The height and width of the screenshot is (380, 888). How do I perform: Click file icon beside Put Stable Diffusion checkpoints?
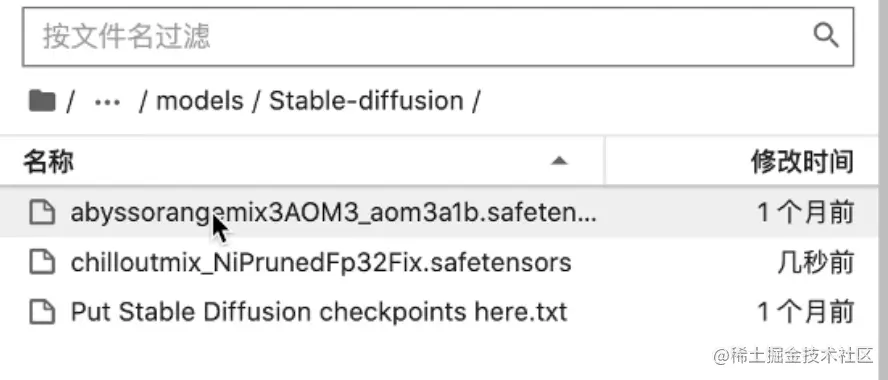click(x=42, y=311)
